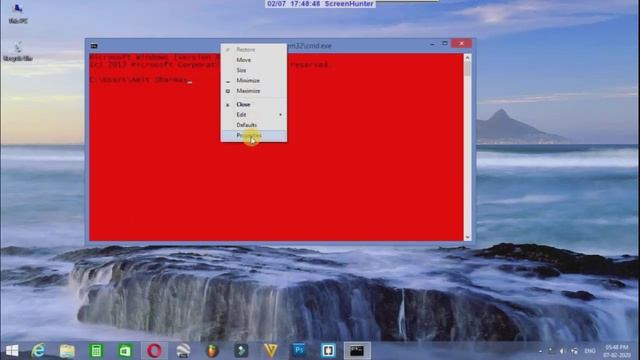Open the FL Studio fruit icon in taskbar

[x=212, y=351]
